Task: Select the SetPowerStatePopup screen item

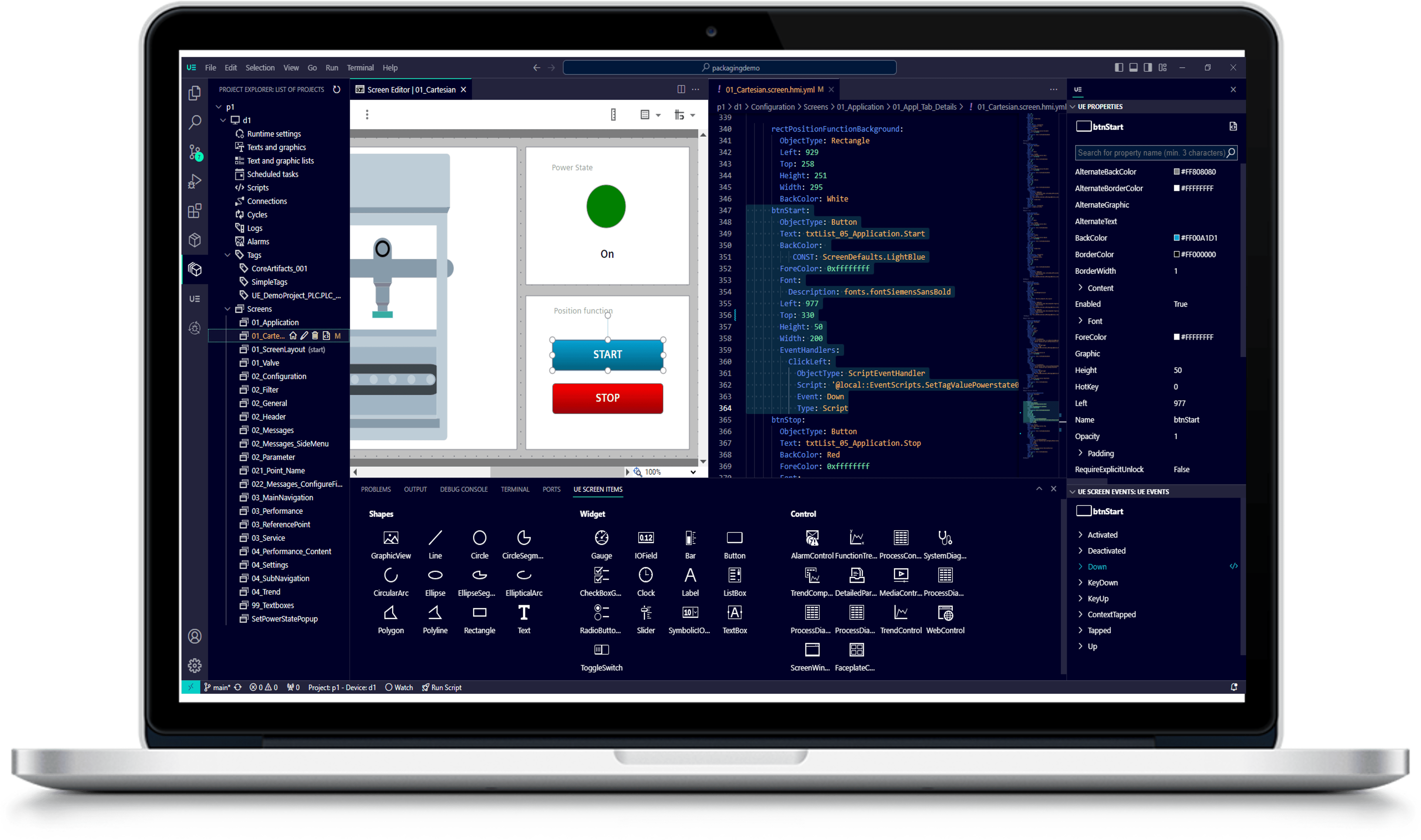Action: [285, 619]
